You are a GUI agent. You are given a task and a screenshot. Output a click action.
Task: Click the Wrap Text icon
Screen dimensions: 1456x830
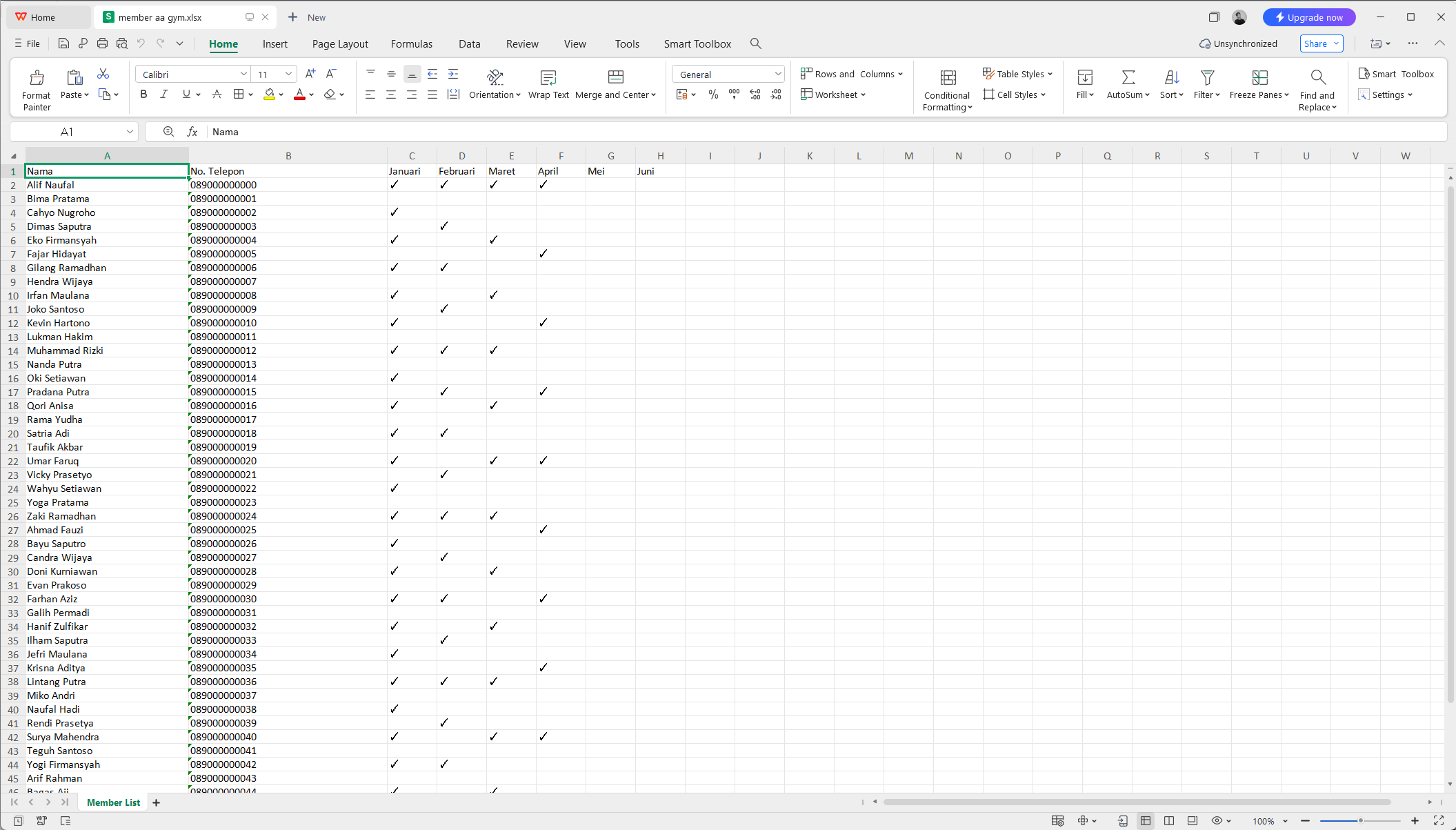pos(548,77)
